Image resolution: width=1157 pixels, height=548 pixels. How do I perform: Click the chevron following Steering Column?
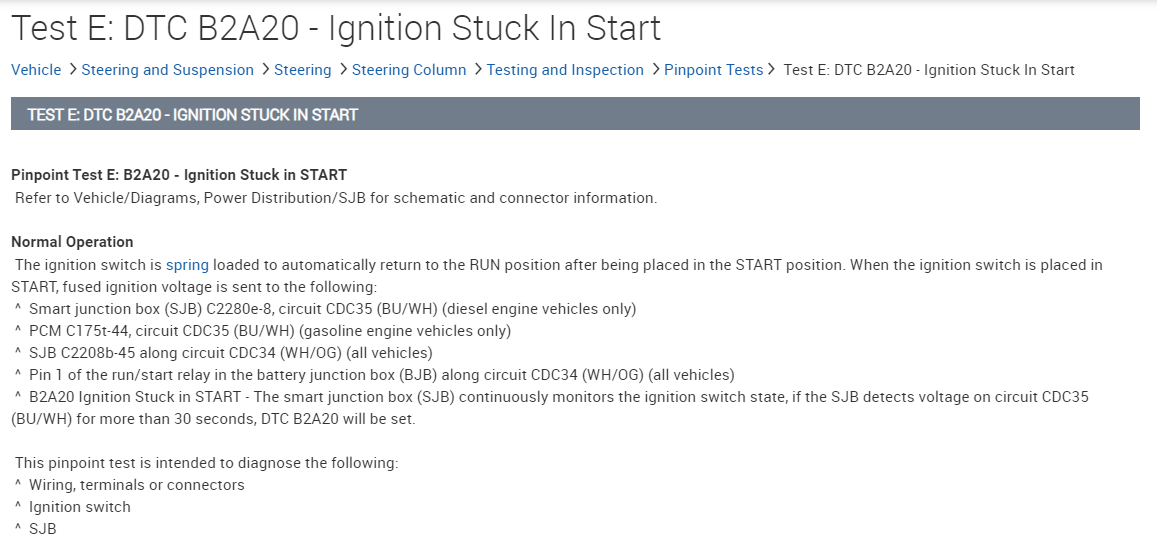point(477,70)
